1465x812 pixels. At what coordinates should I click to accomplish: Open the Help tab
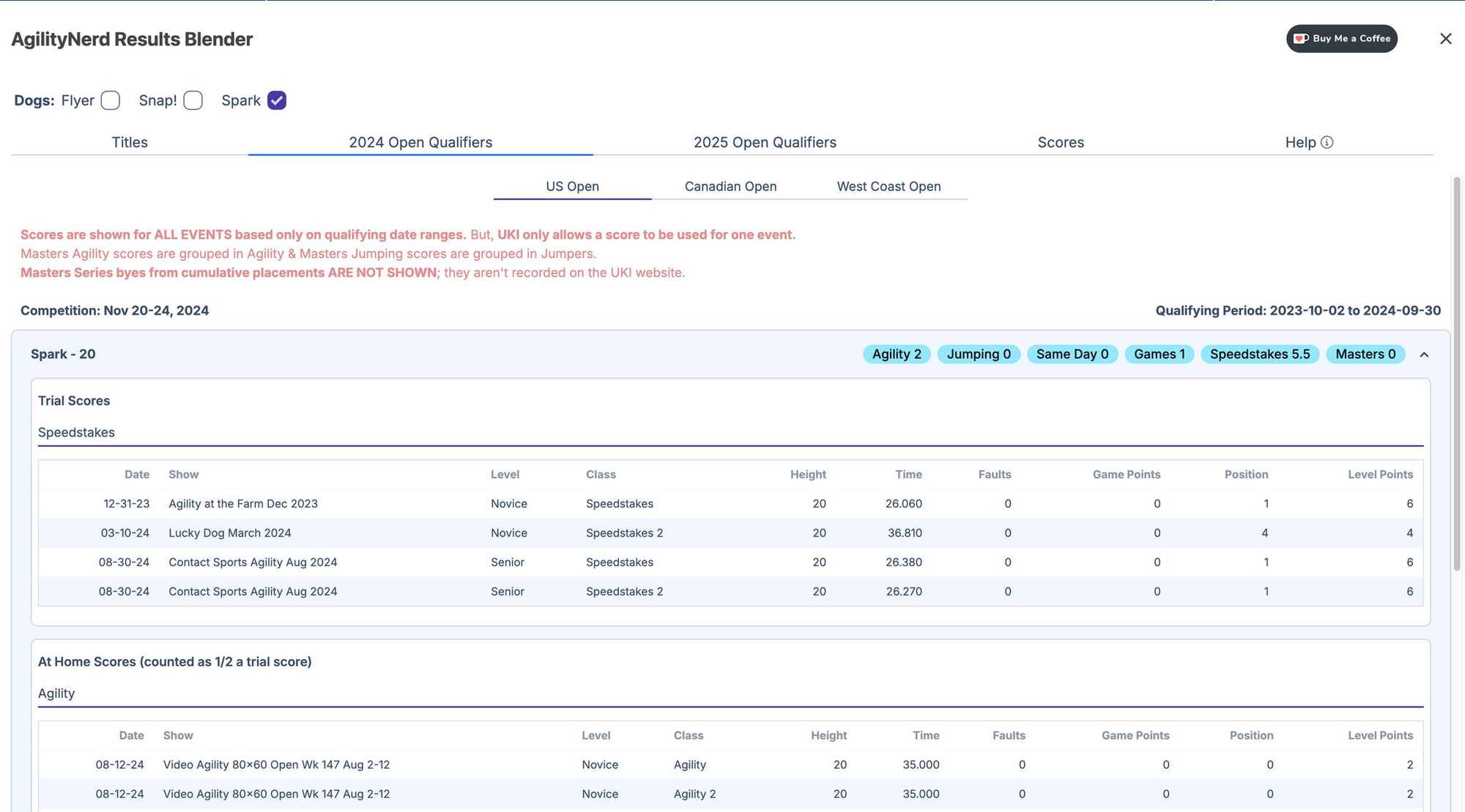tap(1309, 143)
